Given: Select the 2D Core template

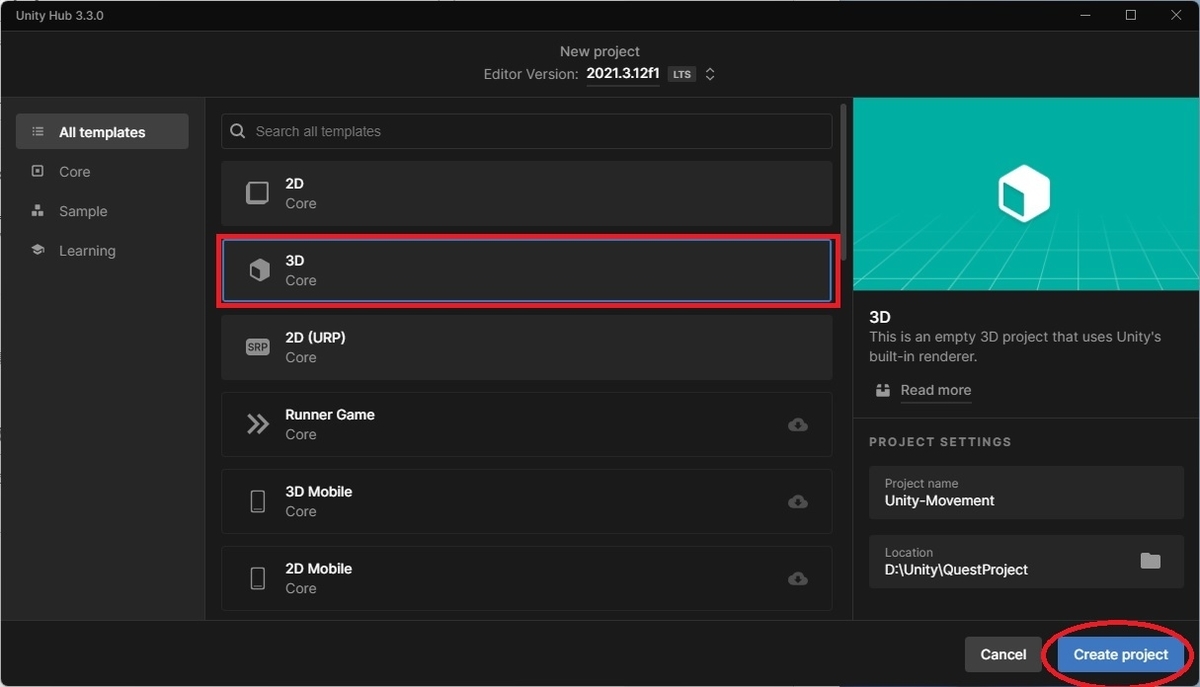Looking at the screenshot, I should [526, 193].
